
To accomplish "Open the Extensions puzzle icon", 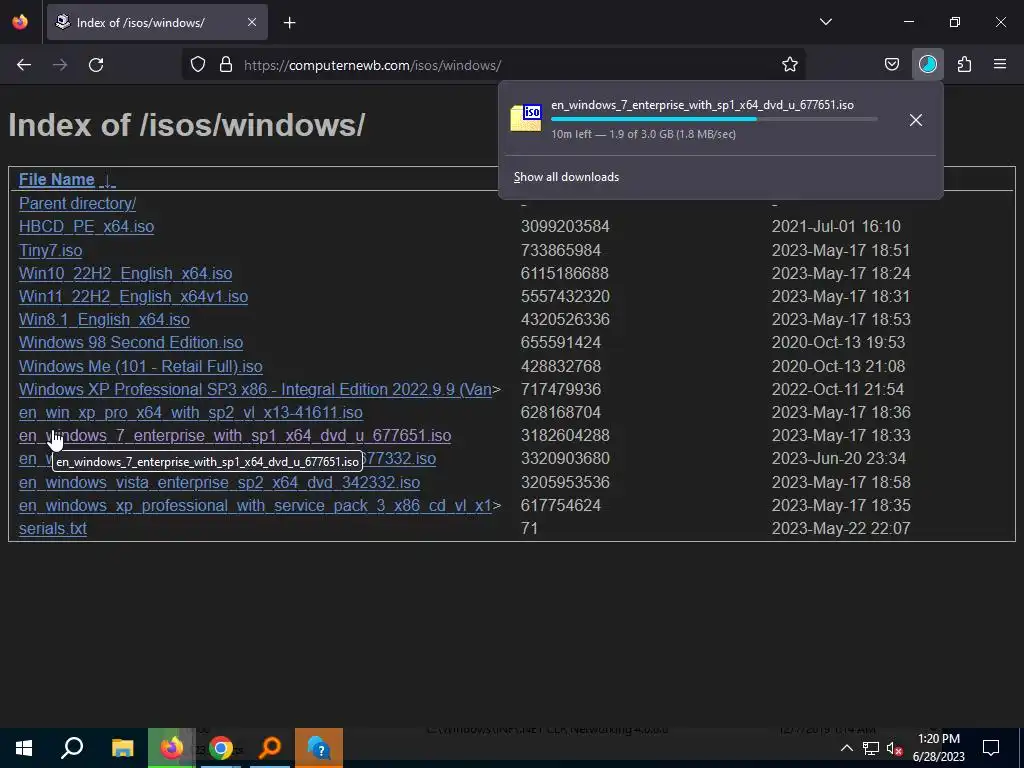I will tap(964, 65).
